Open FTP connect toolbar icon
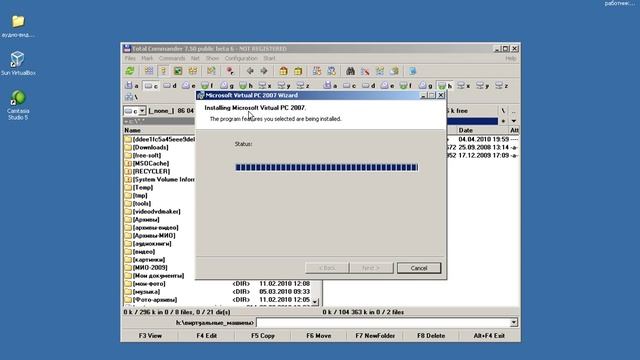This screenshot has height=360, width=640. (x=317, y=71)
